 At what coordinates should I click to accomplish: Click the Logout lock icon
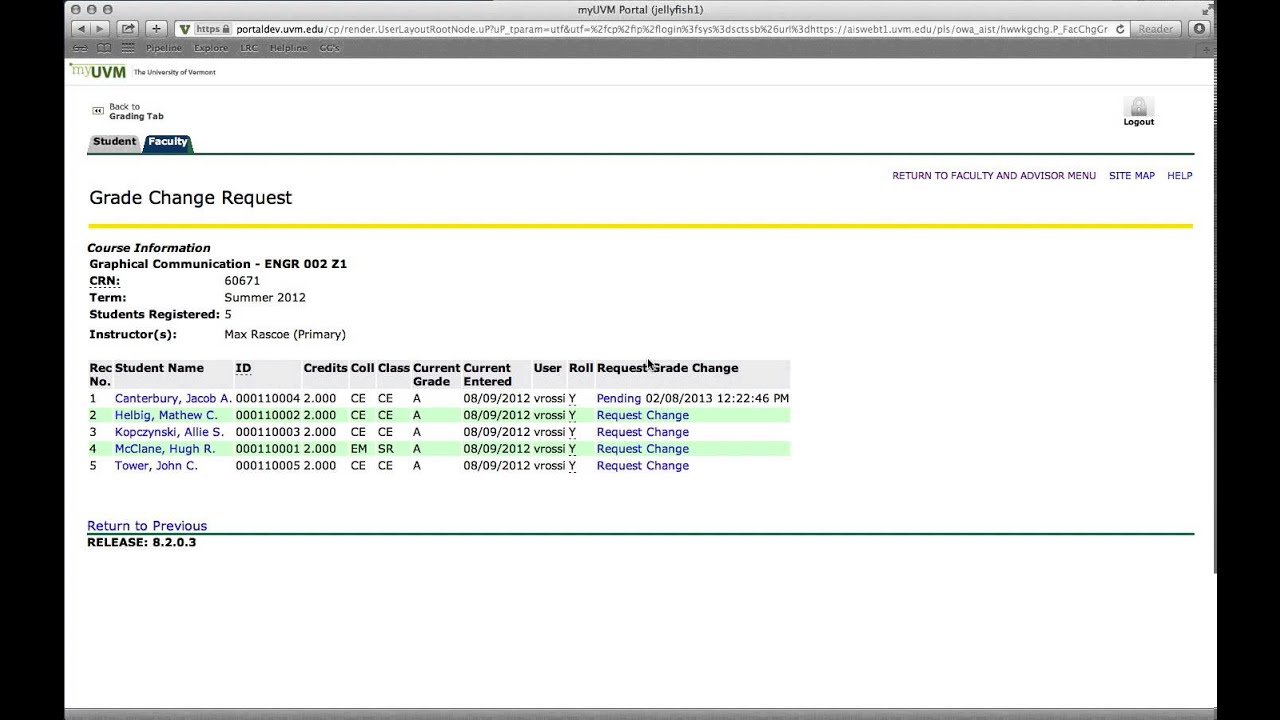(1138, 106)
